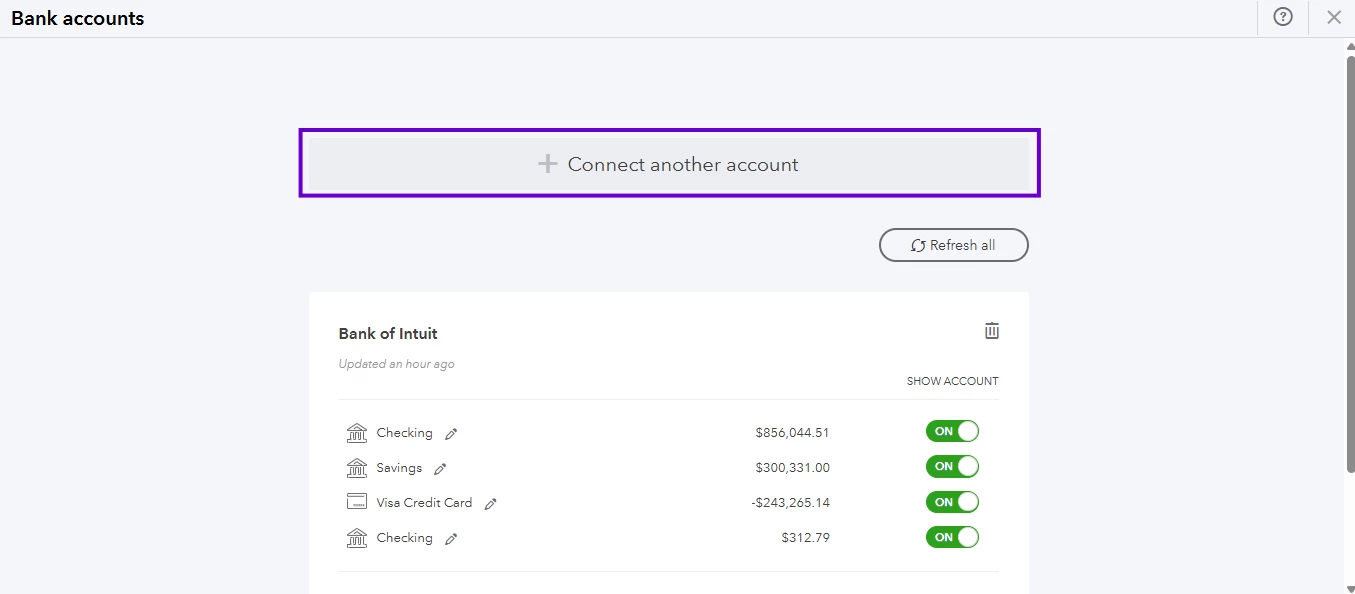The height and width of the screenshot is (594, 1355).
Task: Click the scrollbar down arrow
Action: 1350,587
